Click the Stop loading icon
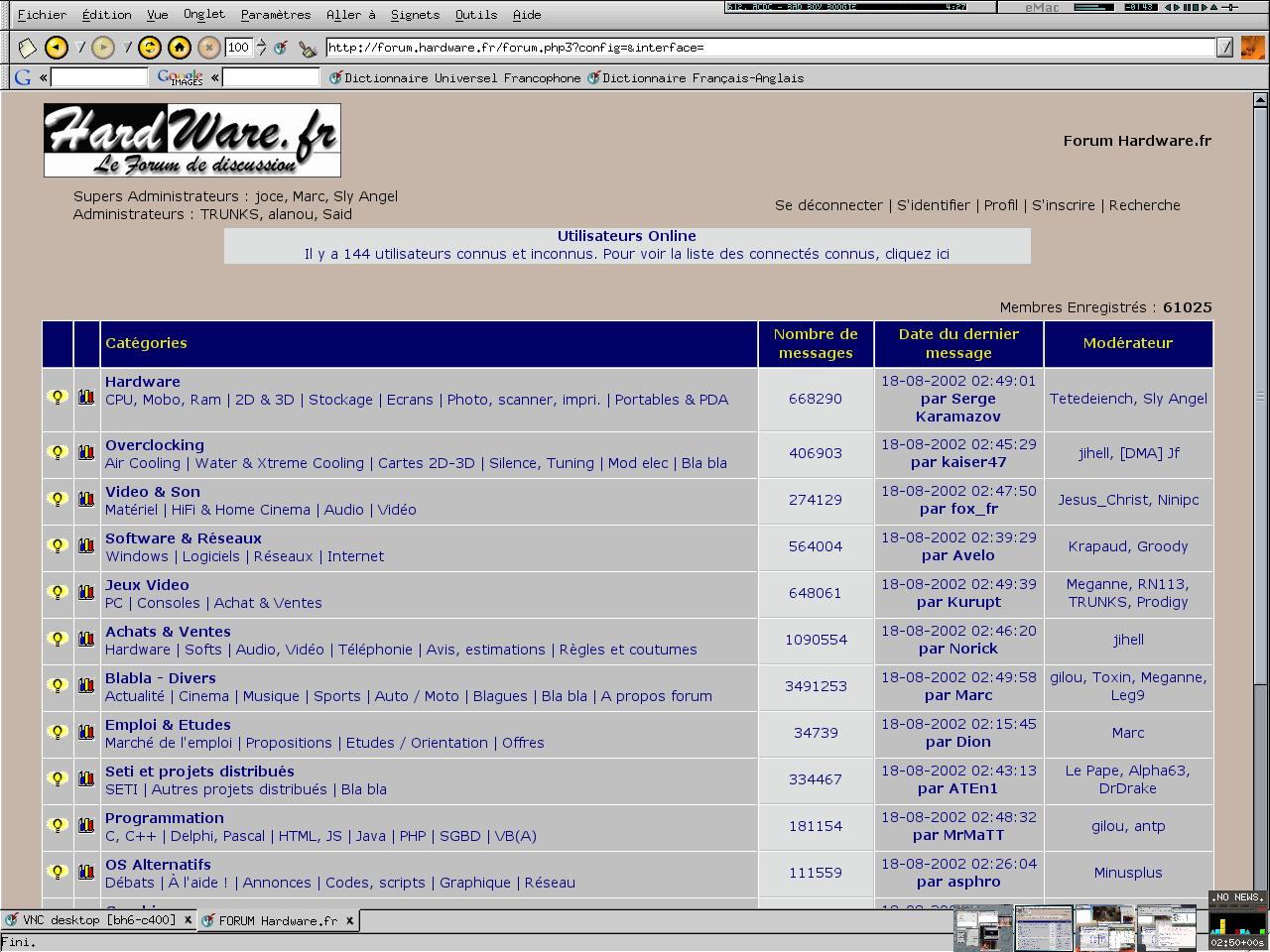 tap(208, 47)
